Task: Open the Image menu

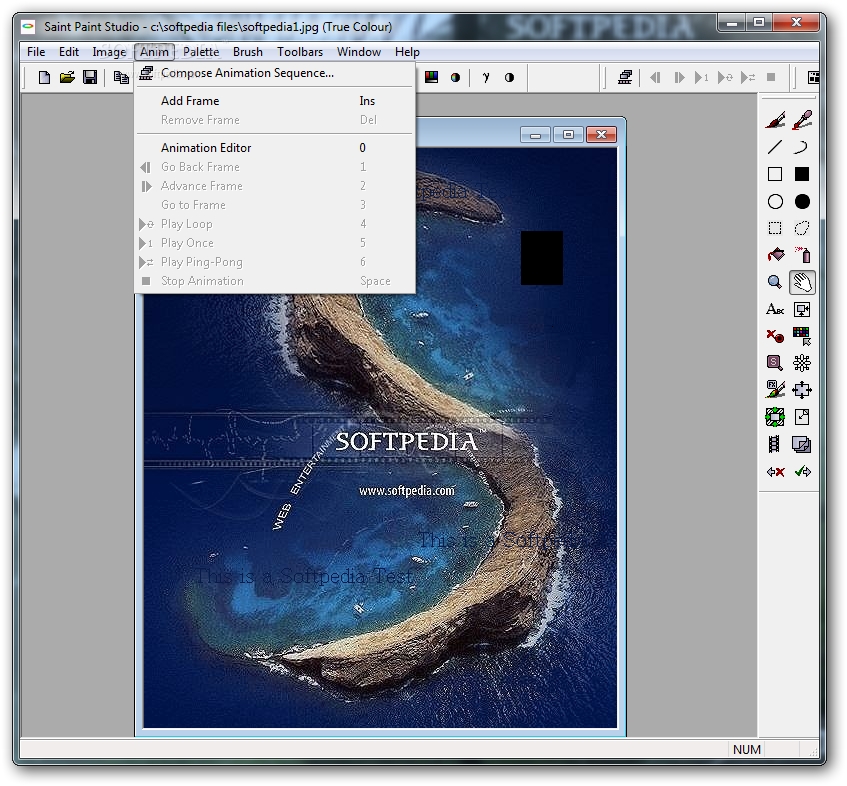Action: coord(109,52)
